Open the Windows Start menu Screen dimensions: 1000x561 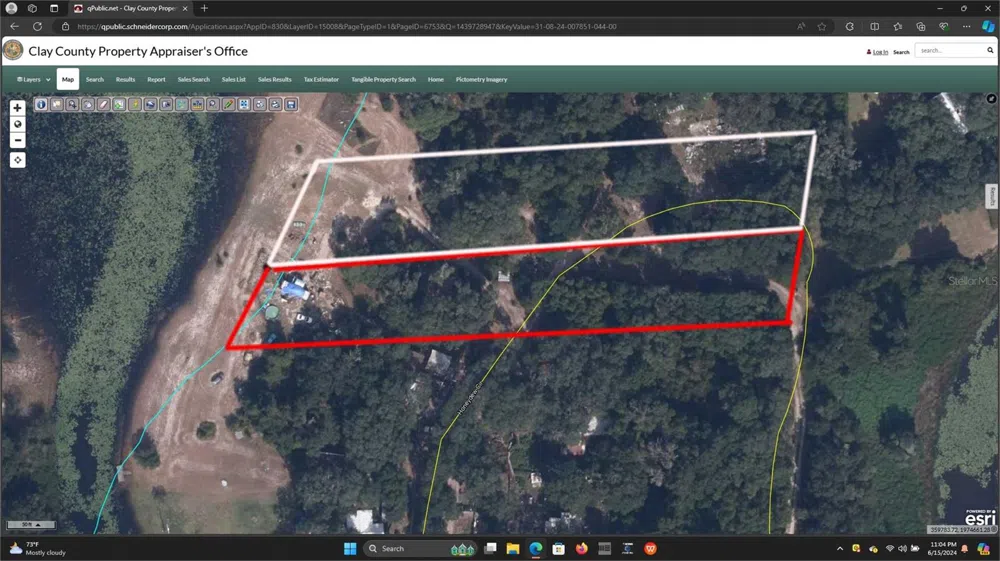point(350,548)
